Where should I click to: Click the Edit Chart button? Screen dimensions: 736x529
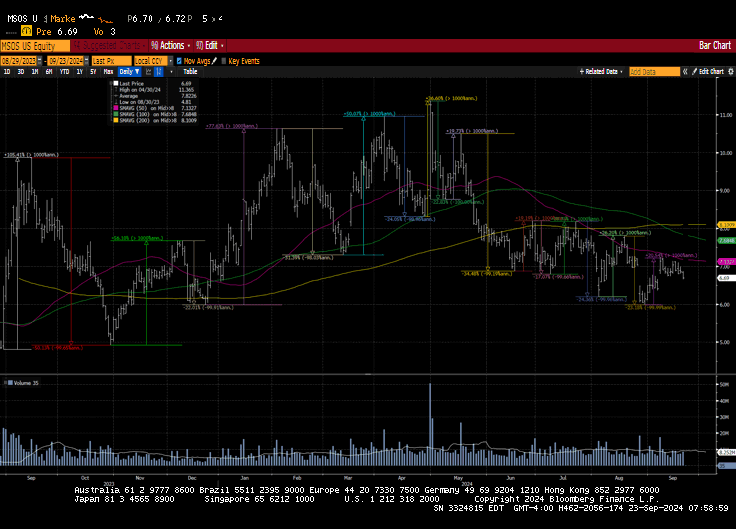click(708, 72)
